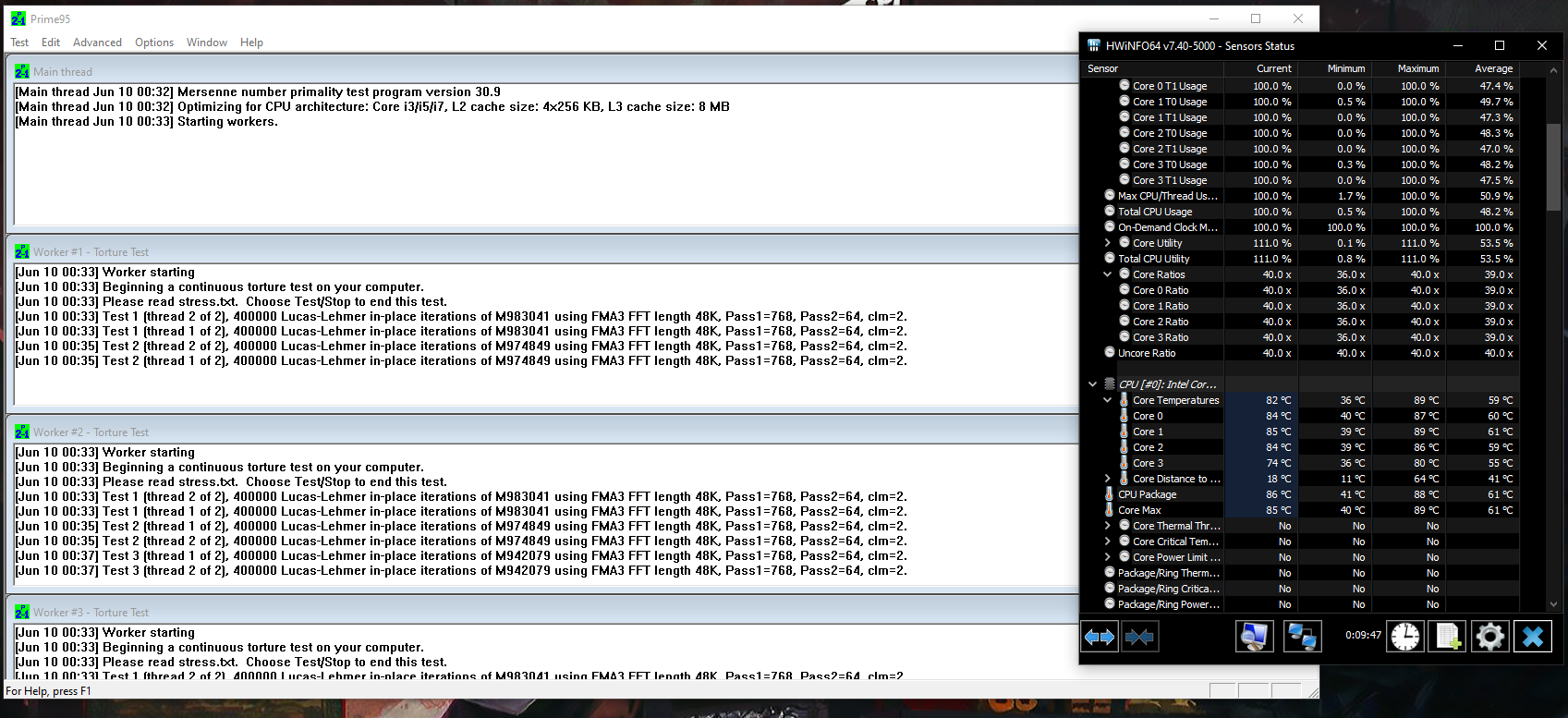This screenshot has height=718, width=1568.
Task: Click the Main thread window icon
Action: click(x=22, y=71)
